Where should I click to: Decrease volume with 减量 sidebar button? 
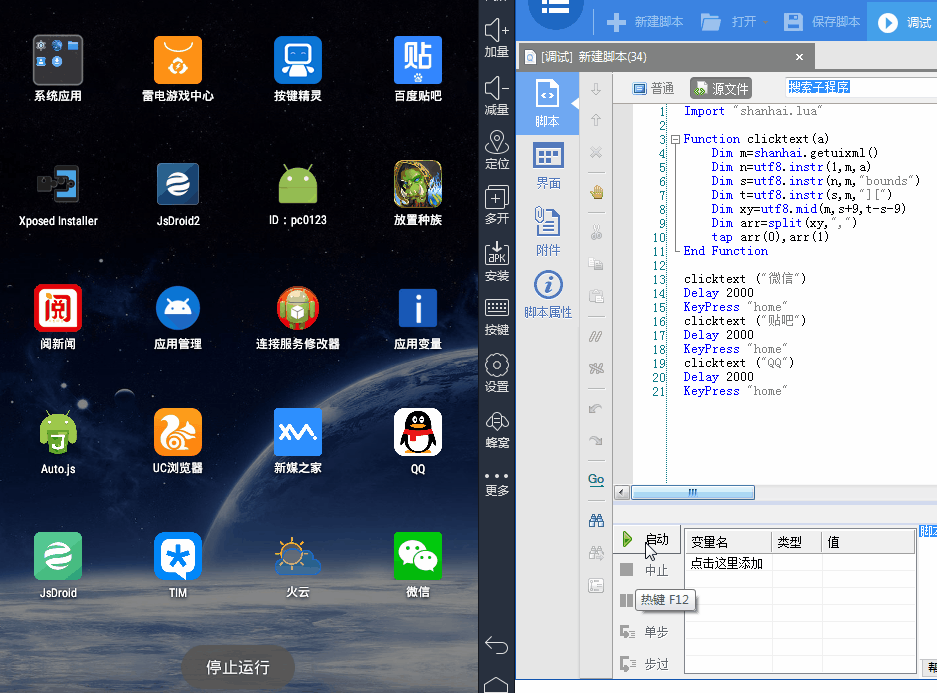[497, 96]
